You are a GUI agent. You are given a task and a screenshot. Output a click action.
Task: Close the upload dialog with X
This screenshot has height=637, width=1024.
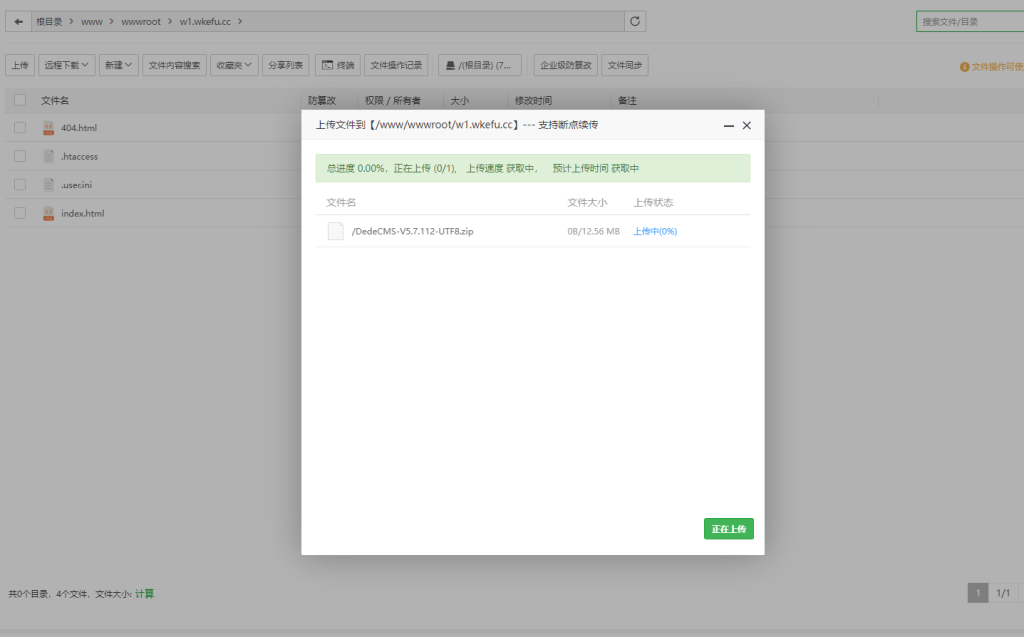pyautogui.click(x=747, y=126)
